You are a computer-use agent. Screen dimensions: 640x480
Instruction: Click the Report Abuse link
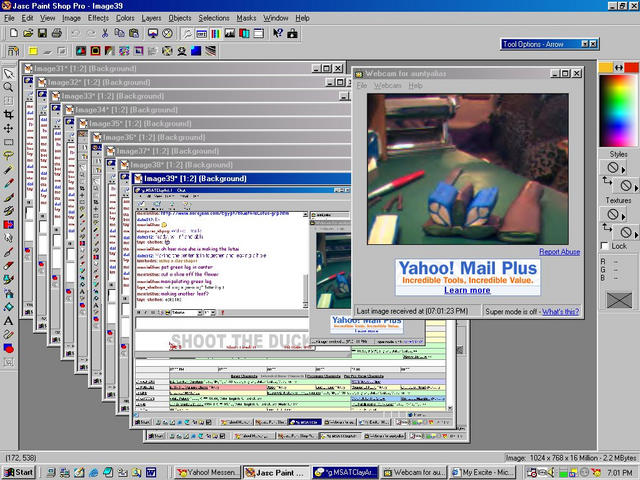tap(559, 252)
